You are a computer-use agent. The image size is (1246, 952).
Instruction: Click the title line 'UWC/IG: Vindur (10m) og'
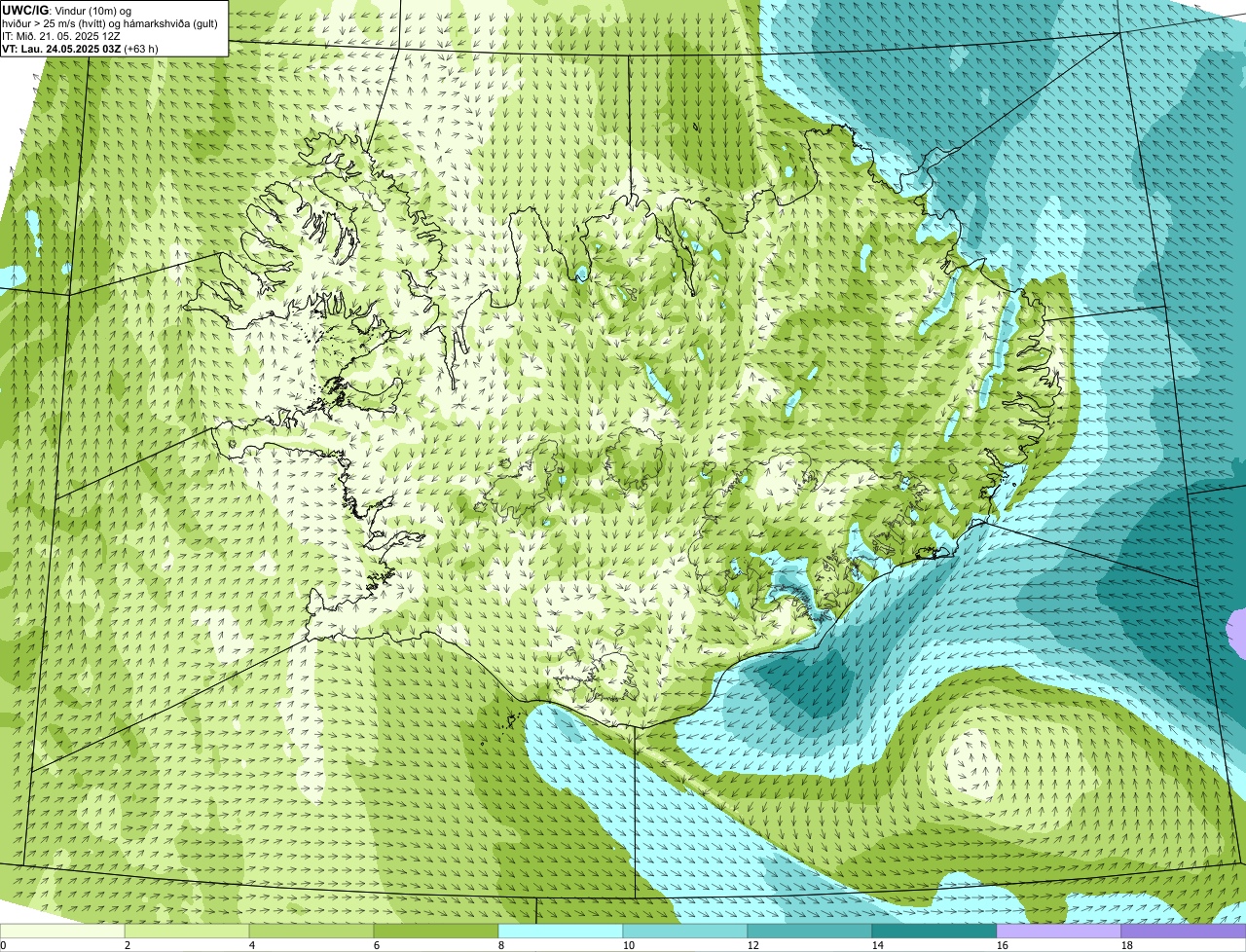67,10
